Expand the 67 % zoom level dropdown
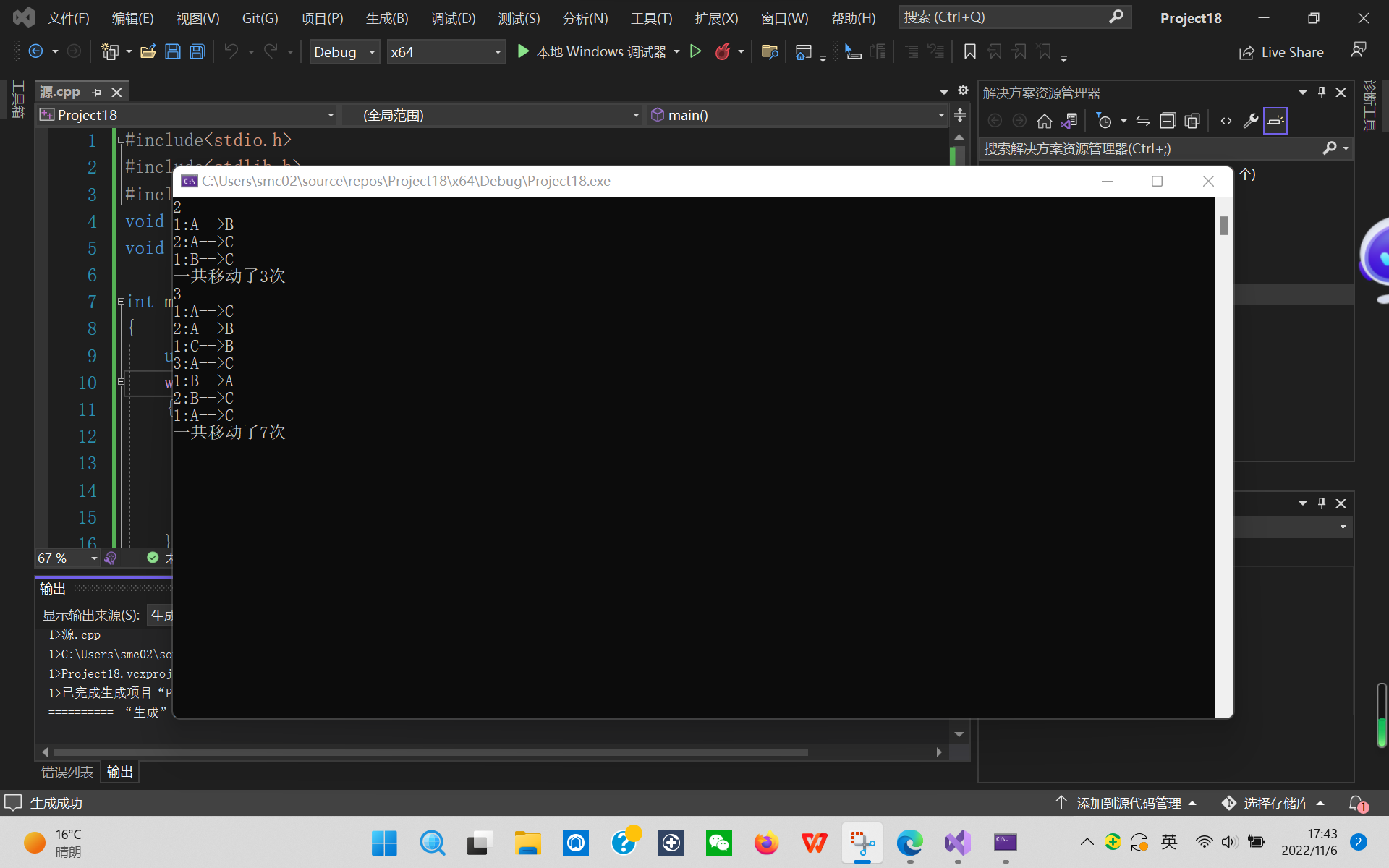 pos(94,558)
